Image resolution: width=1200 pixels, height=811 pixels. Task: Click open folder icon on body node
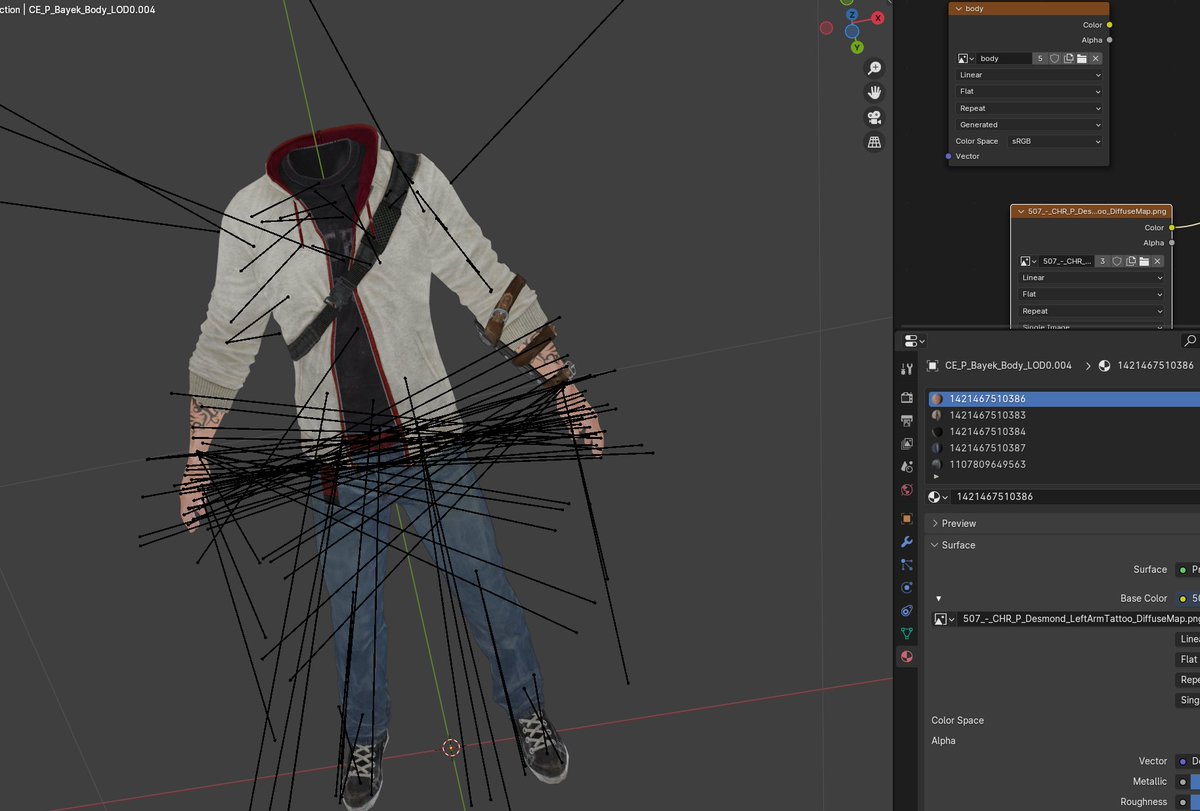coord(1082,59)
